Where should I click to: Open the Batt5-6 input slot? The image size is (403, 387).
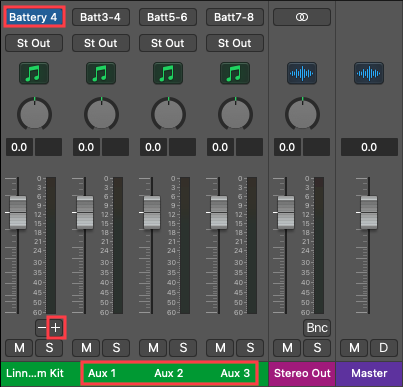pyautogui.click(x=168, y=17)
